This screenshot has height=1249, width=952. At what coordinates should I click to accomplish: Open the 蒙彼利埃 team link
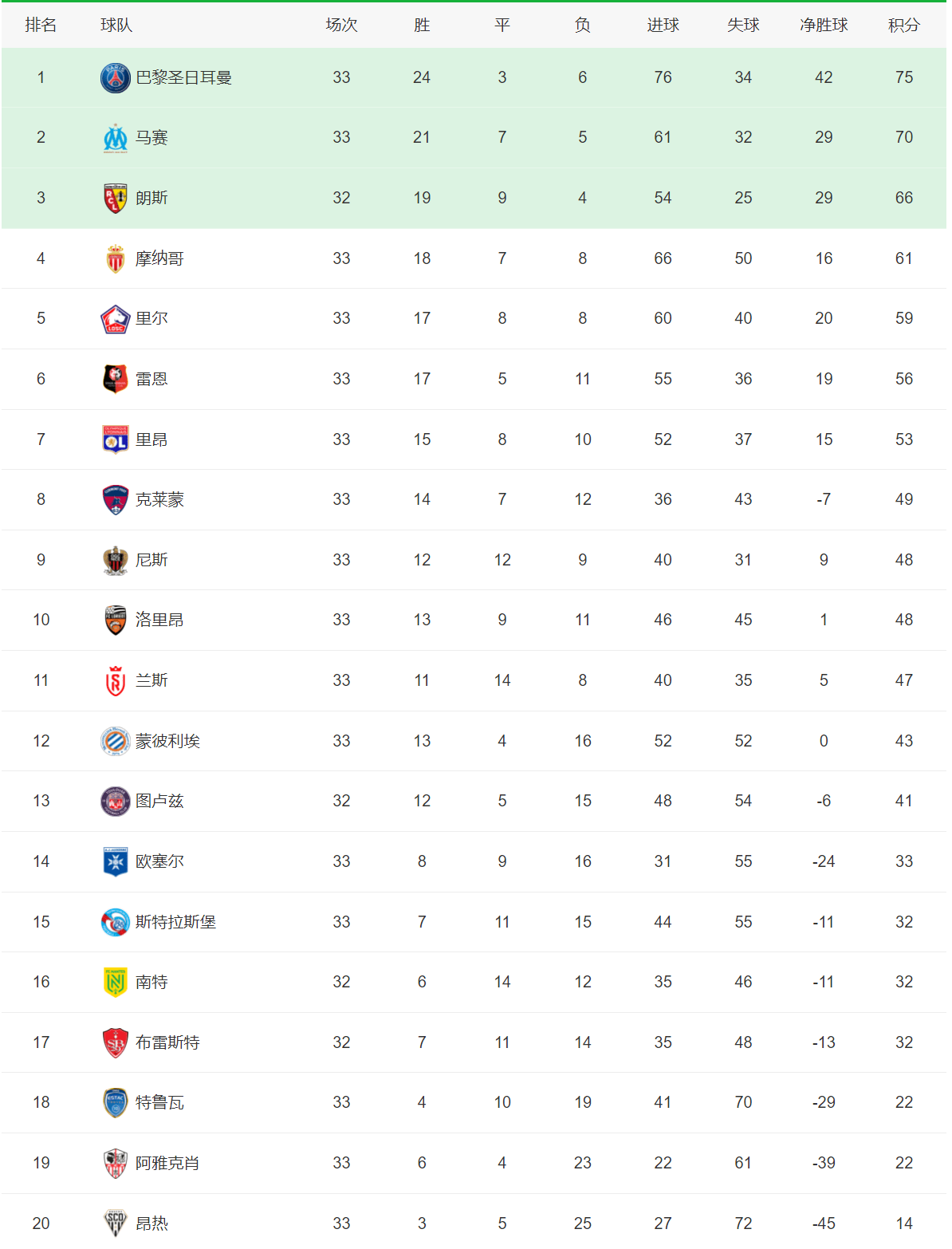click(167, 741)
